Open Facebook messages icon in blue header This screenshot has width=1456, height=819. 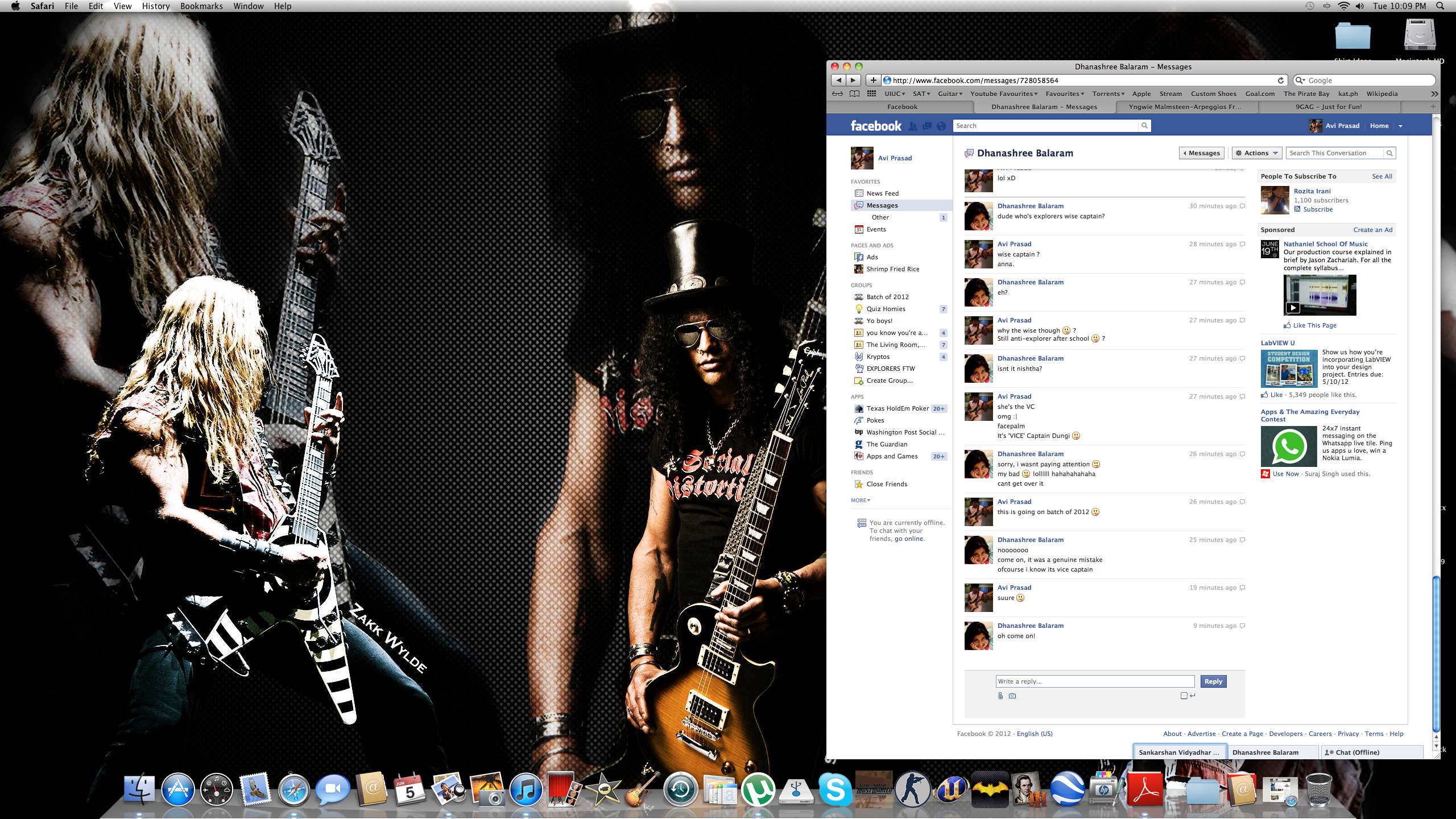point(927,126)
